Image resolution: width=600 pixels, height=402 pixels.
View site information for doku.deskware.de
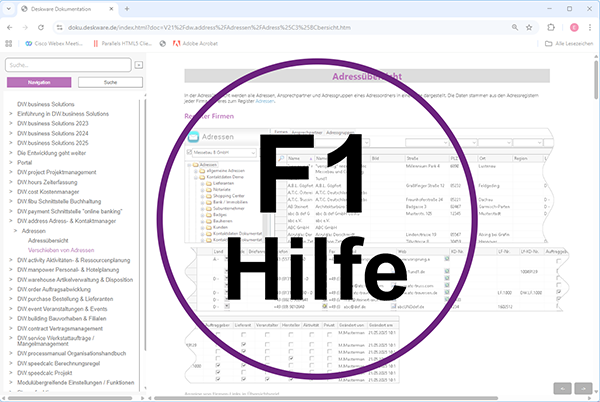[59, 28]
